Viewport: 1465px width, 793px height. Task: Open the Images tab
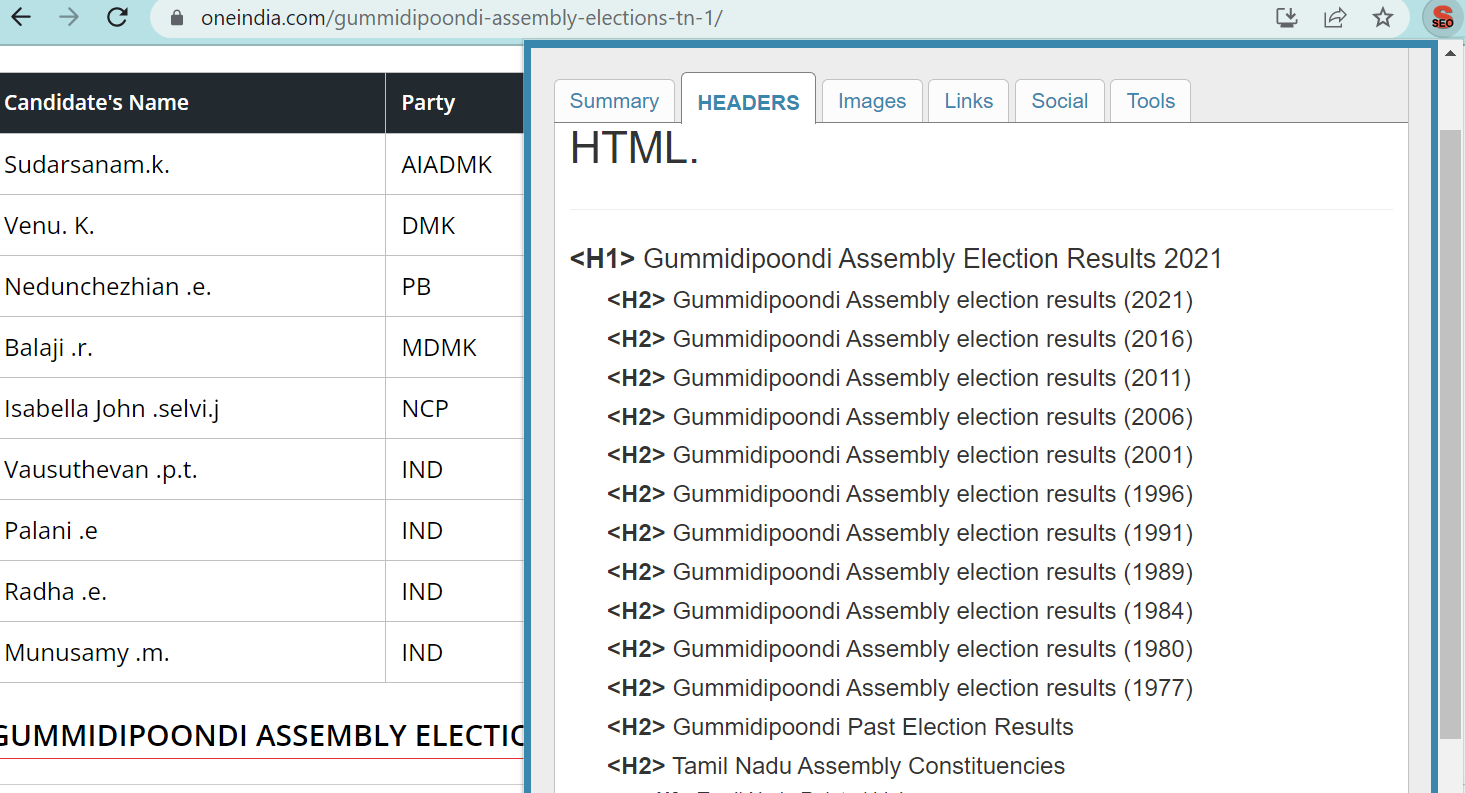pos(872,101)
